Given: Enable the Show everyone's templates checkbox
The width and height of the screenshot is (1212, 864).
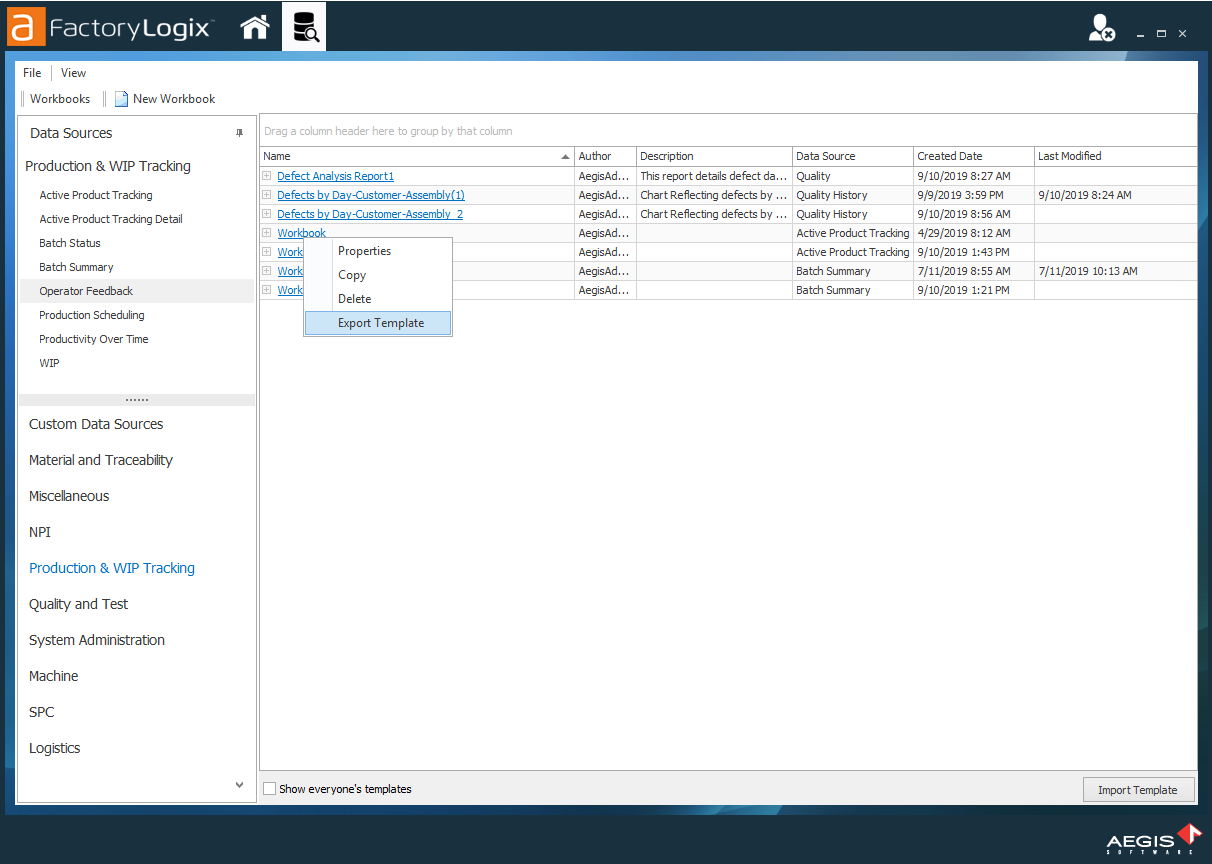Looking at the screenshot, I should (x=269, y=788).
